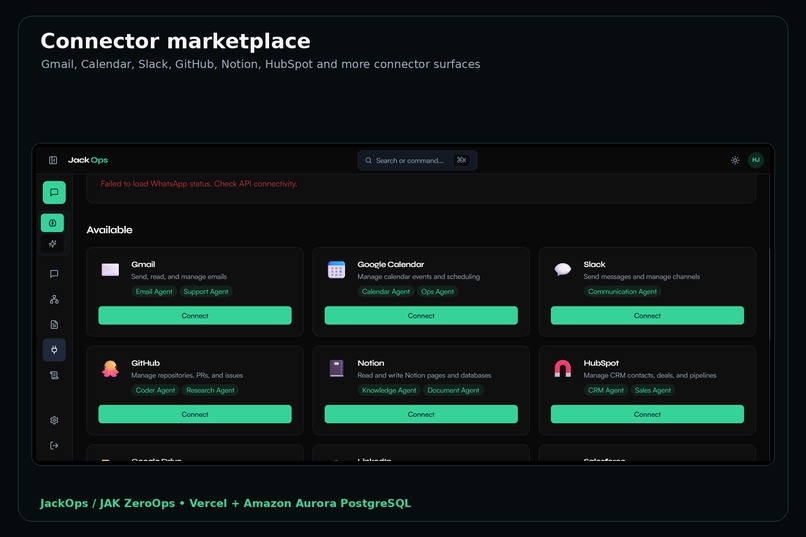The image size is (806, 537).
Task: Open the scroll logs sidebar icon
Action: coord(54,375)
